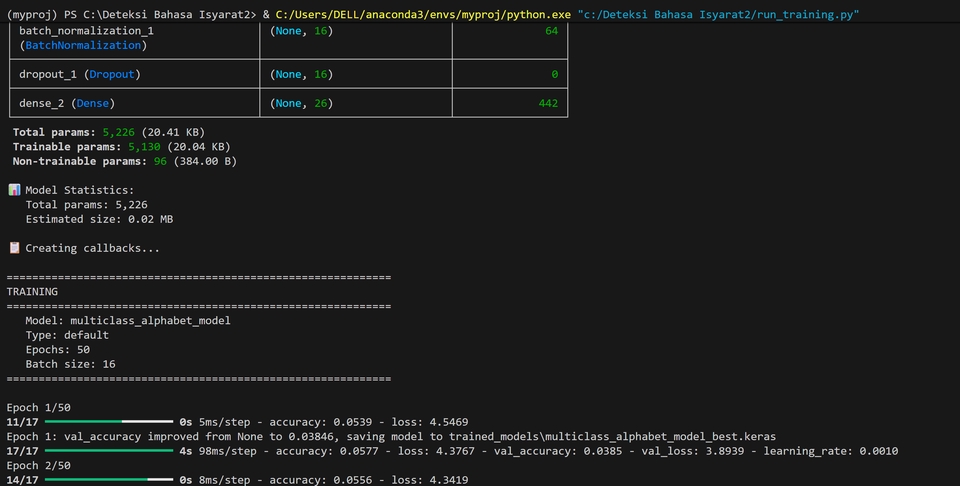Click the multiclass_alphabet_model_best.keras filename
The height and width of the screenshot is (486, 960).
point(661,436)
